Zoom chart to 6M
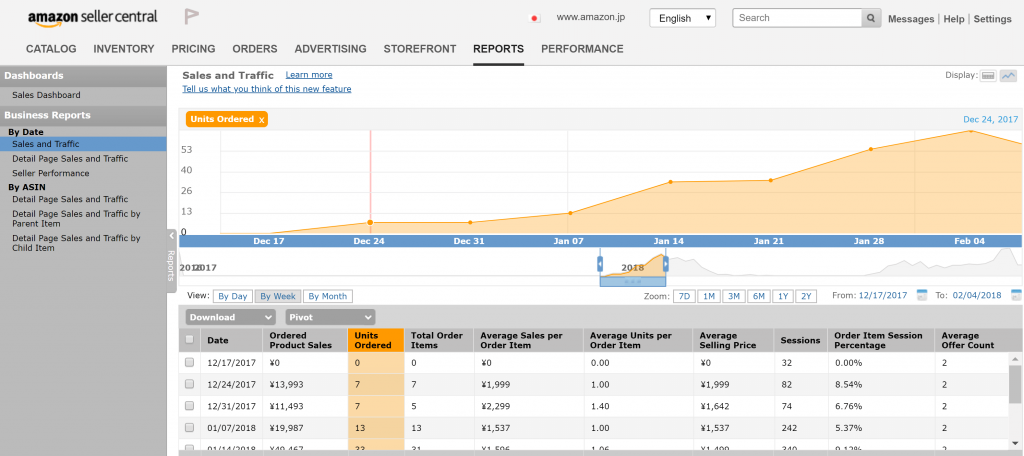Image resolution: width=1024 pixels, height=456 pixels. (x=758, y=297)
